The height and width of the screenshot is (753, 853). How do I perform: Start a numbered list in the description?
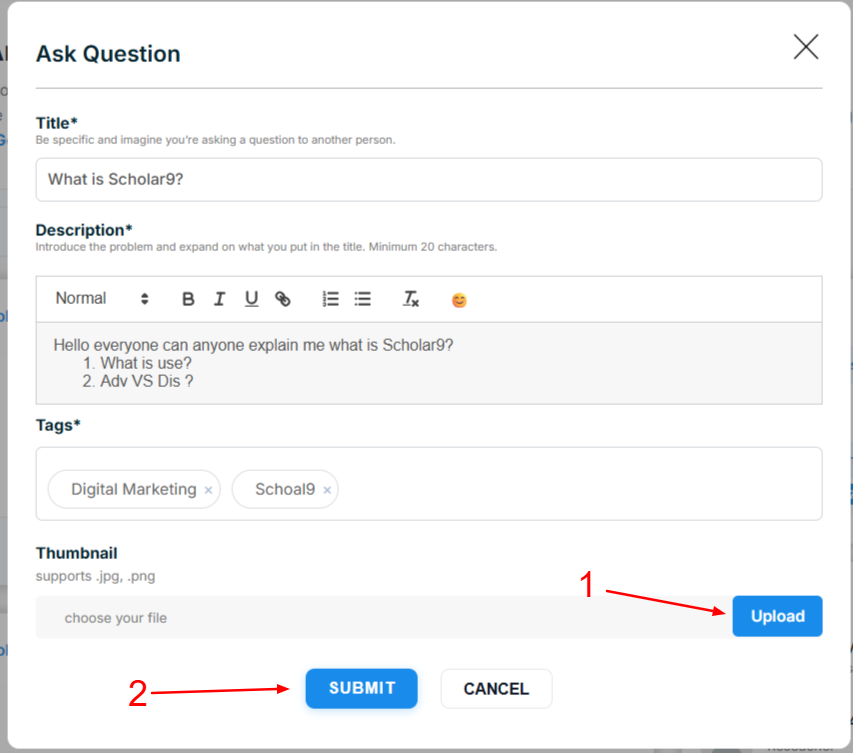[x=330, y=299]
